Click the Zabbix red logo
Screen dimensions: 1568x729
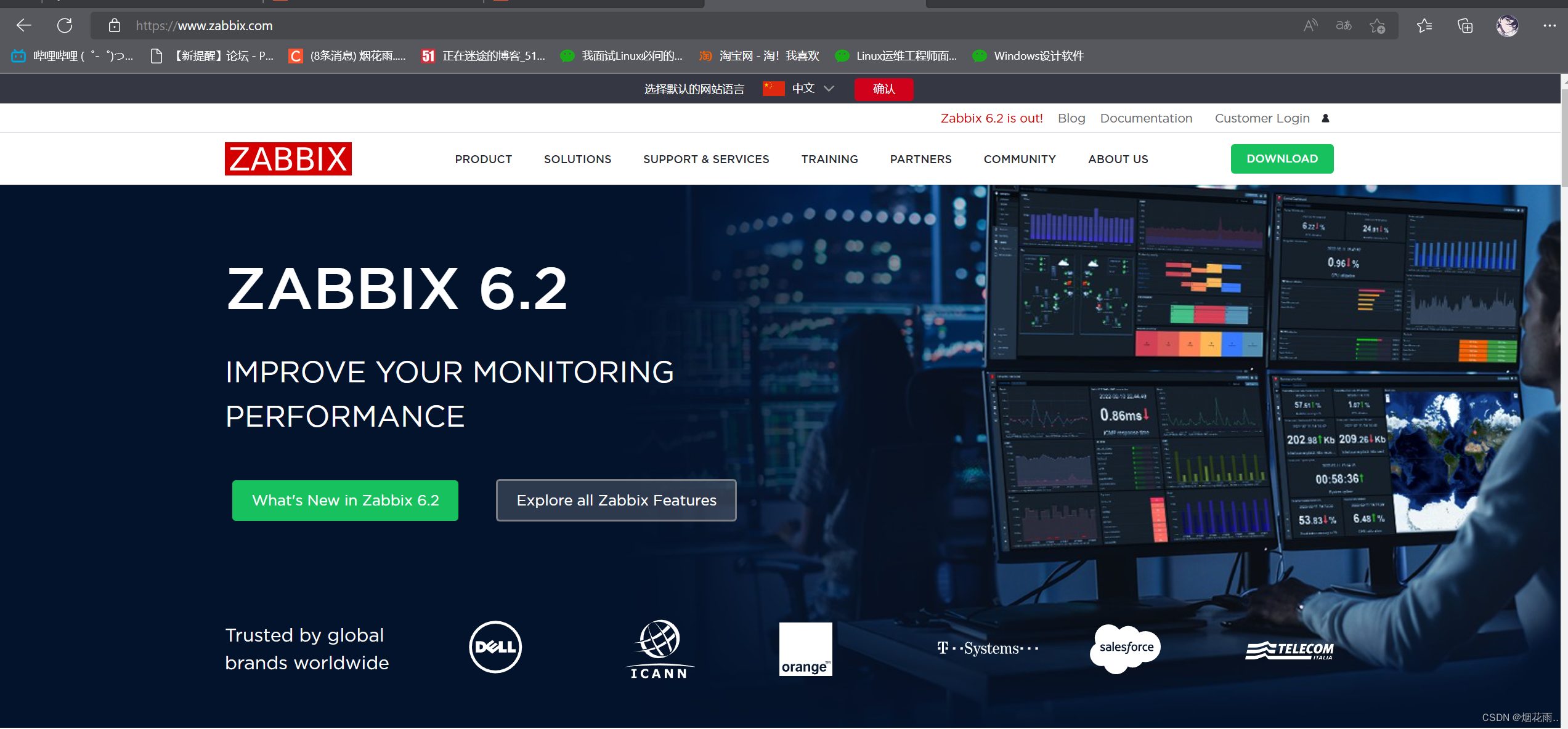click(x=288, y=159)
